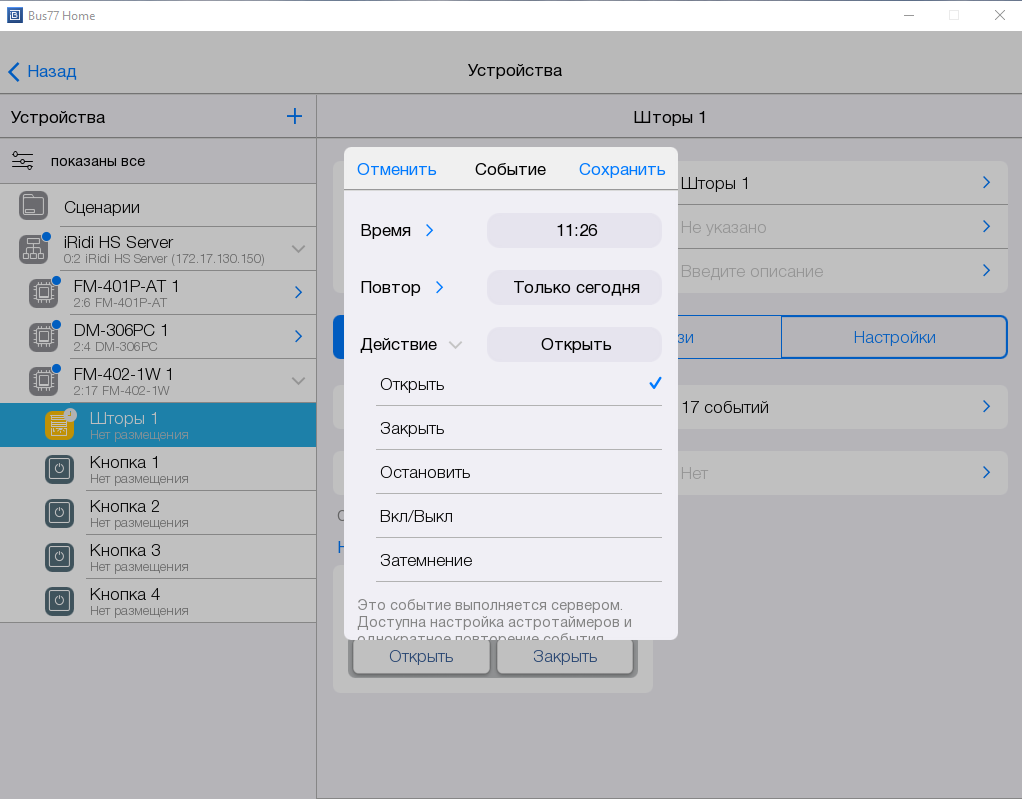Click the DM-306PC 1 chip icon
1022x799 pixels.
click(x=42, y=337)
